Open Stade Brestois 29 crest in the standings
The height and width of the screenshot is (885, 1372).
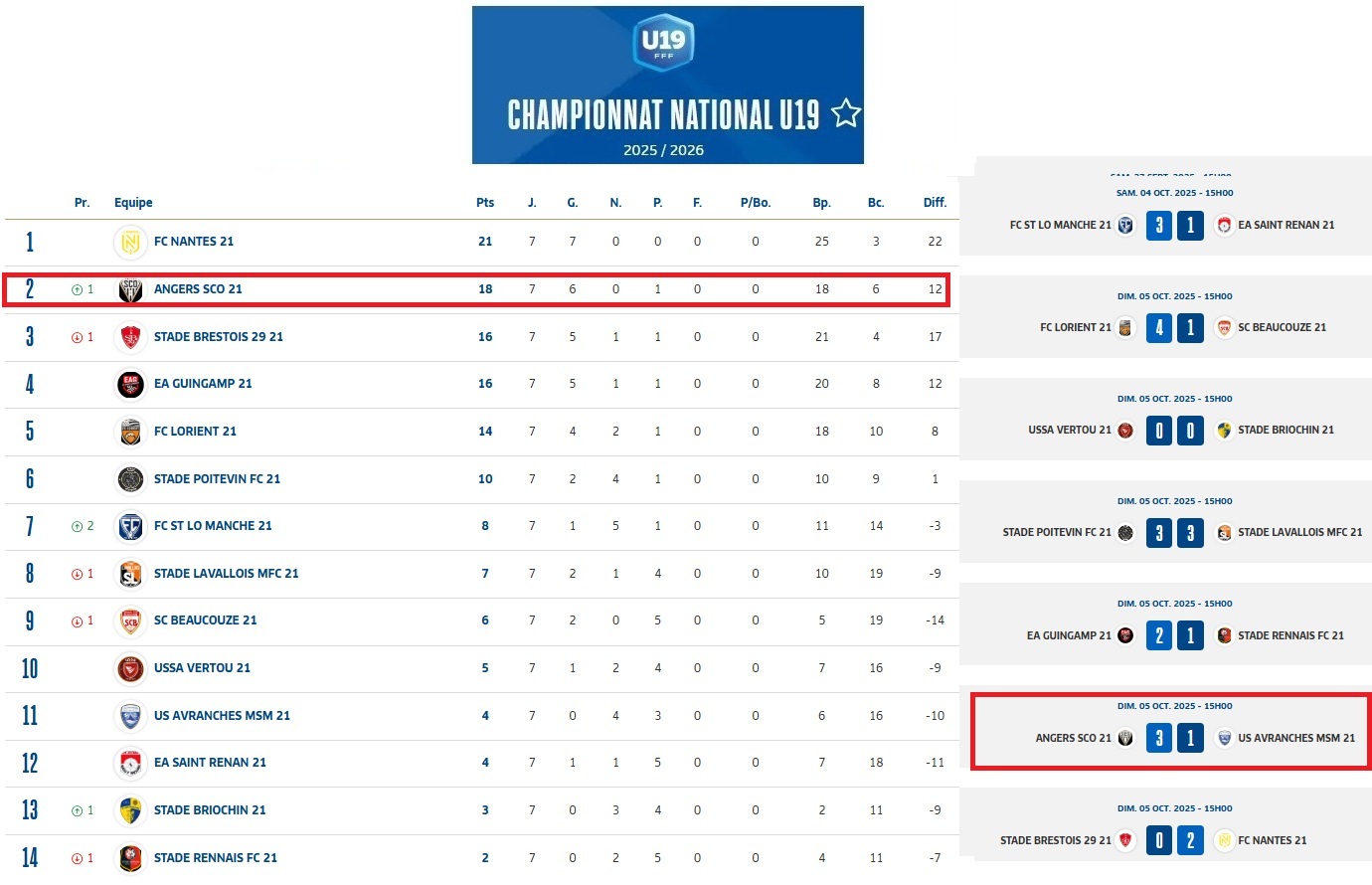coord(130,337)
